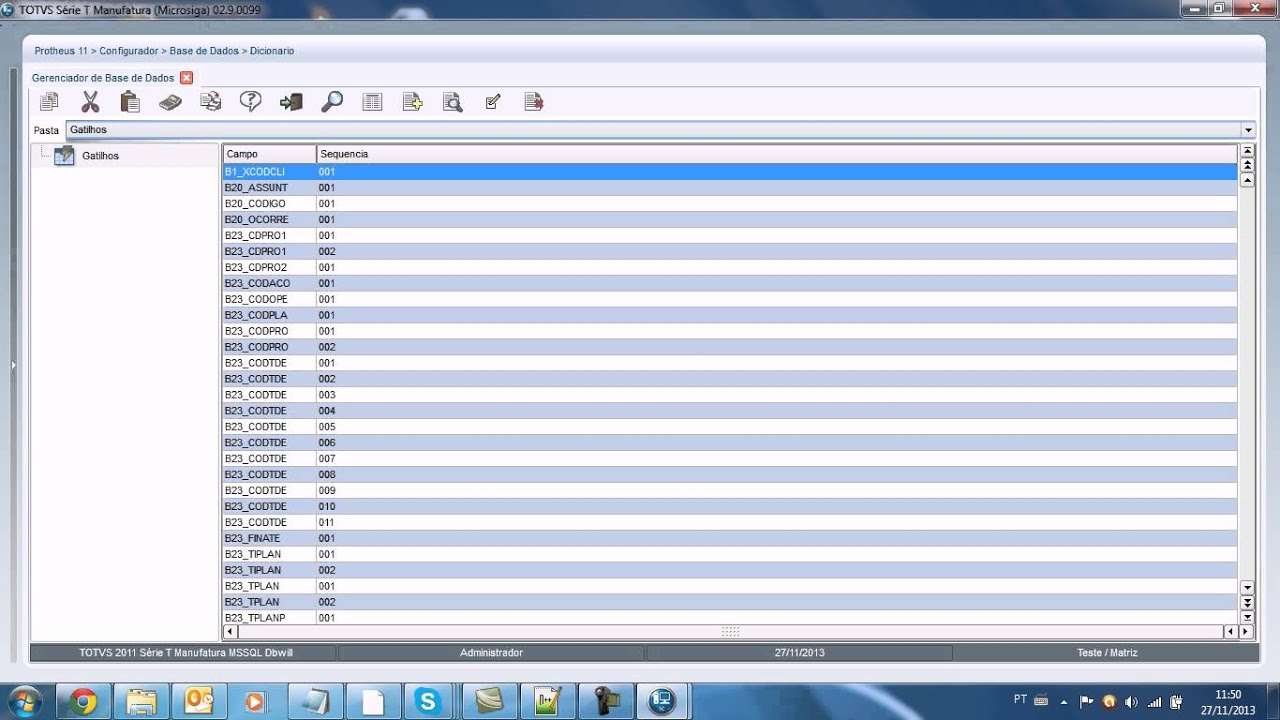Expand the collapsed left side panel handle
1280x720 pixels.
point(13,366)
